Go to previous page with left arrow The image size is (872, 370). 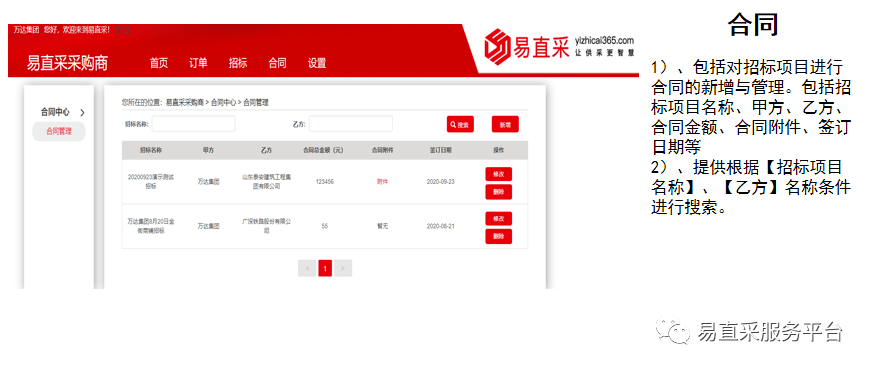[x=307, y=269]
